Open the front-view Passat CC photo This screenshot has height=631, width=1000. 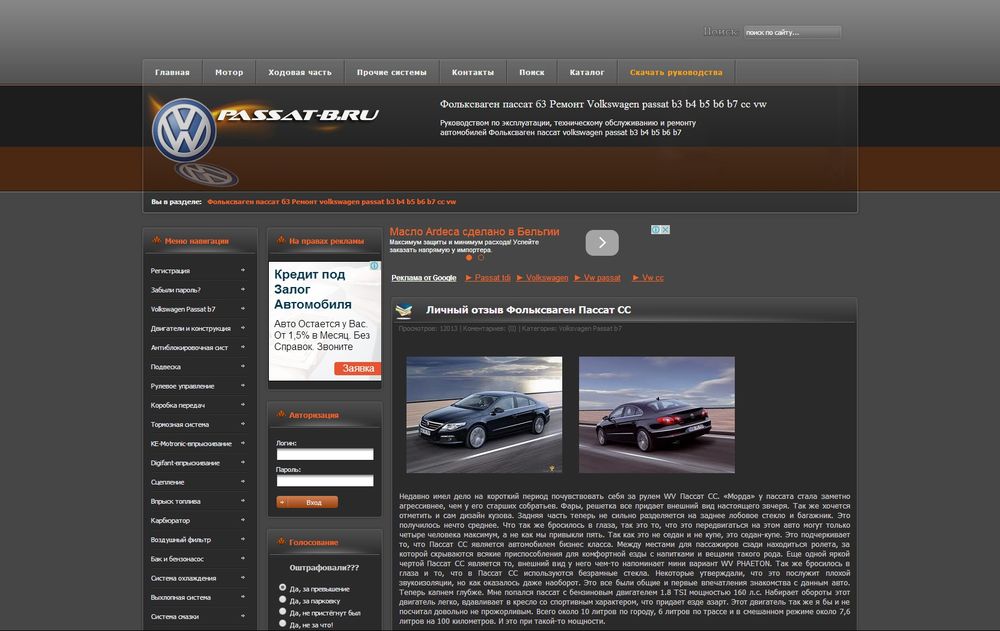click(484, 415)
